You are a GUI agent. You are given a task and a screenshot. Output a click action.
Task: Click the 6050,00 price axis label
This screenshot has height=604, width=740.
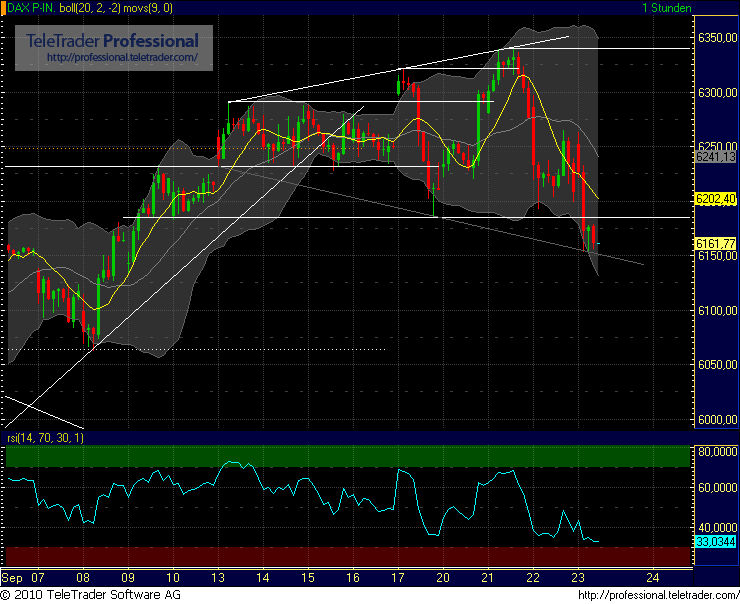point(717,365)
